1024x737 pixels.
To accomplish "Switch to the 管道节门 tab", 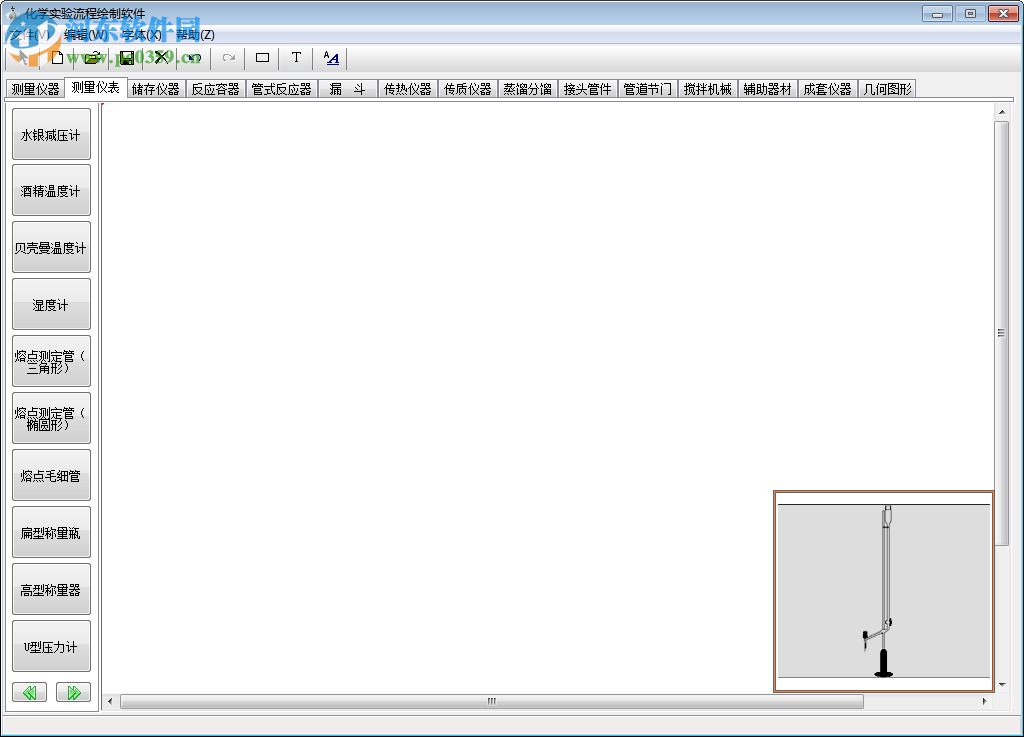I will 647,89.
